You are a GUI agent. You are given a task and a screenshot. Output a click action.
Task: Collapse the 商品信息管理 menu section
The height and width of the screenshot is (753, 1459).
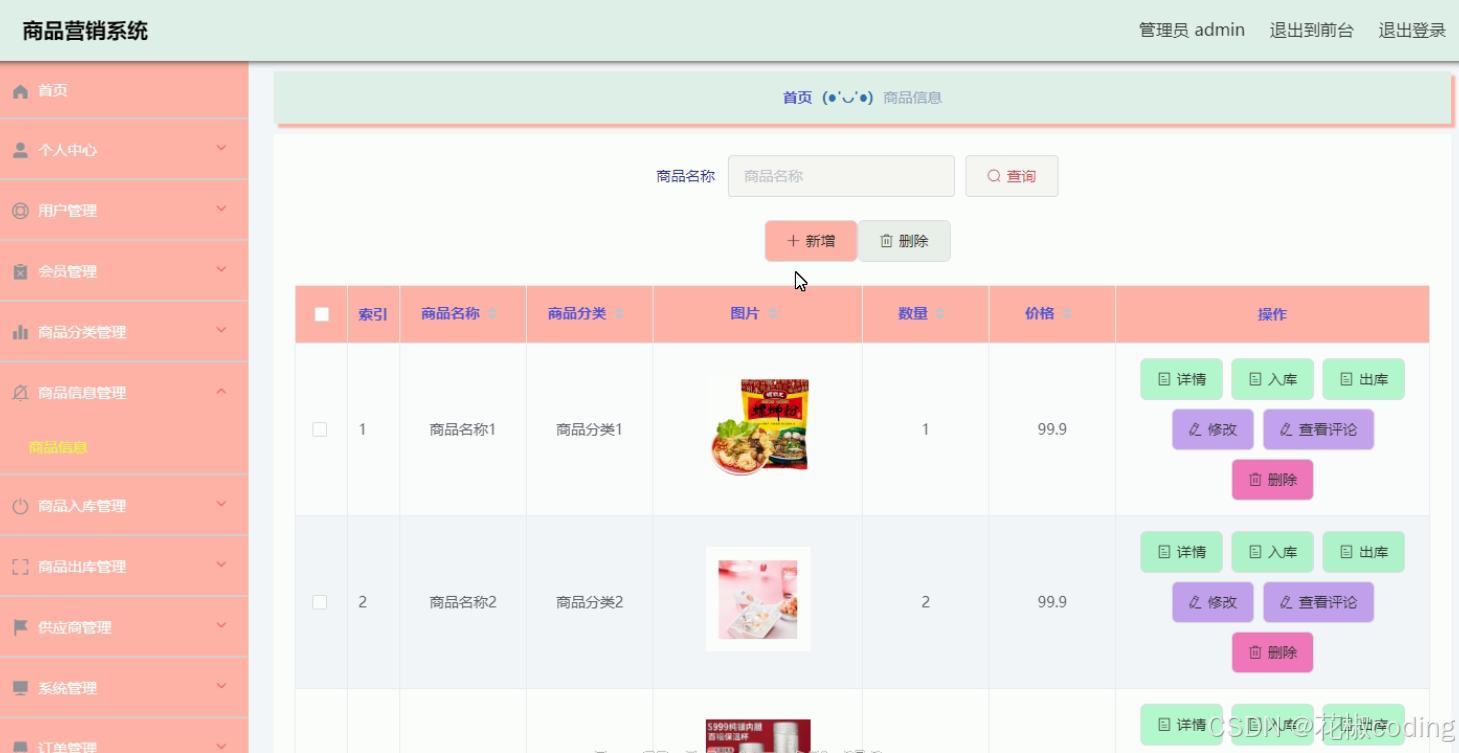coord(124,391)
